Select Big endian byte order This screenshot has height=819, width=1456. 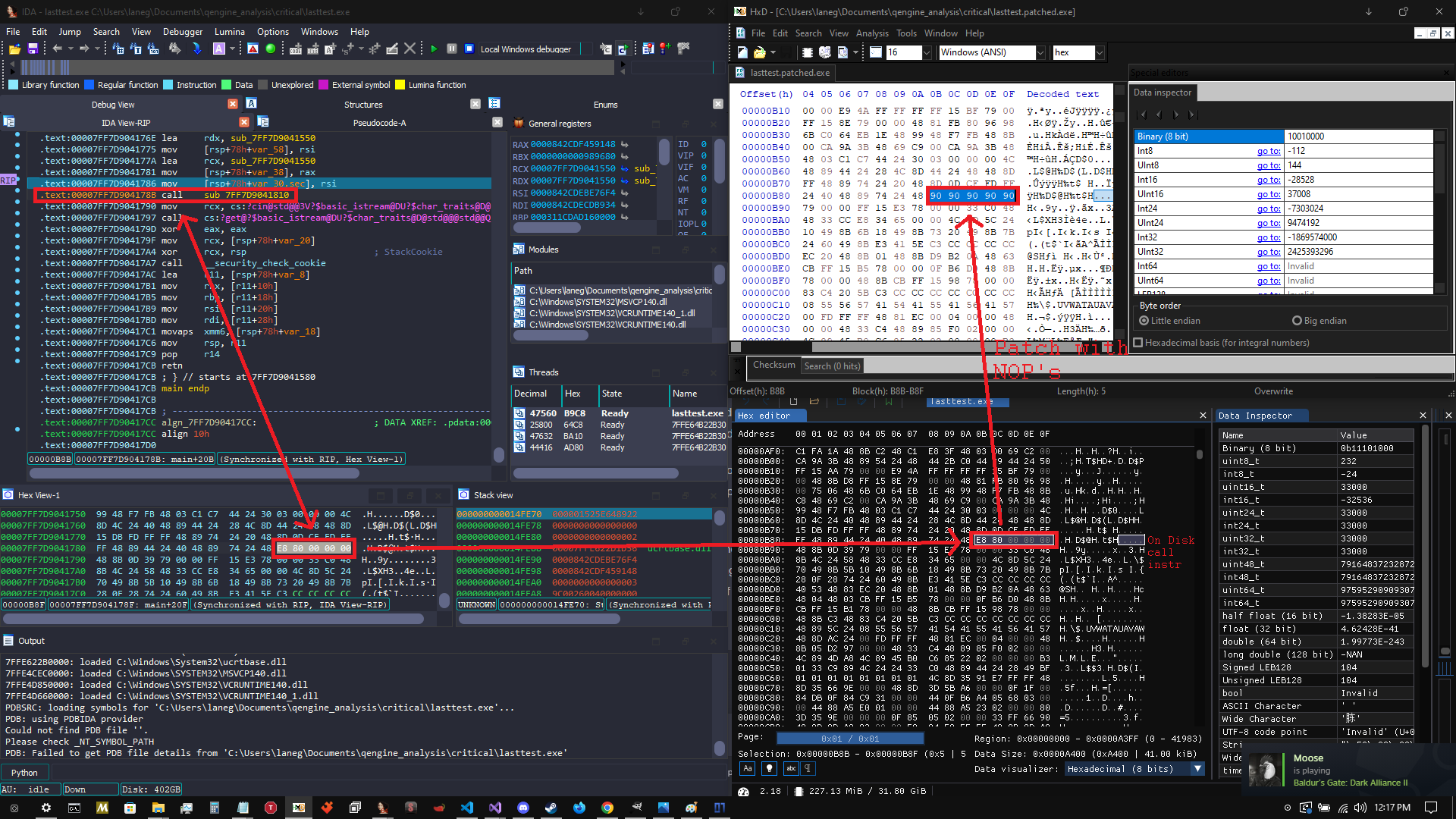1297,321
